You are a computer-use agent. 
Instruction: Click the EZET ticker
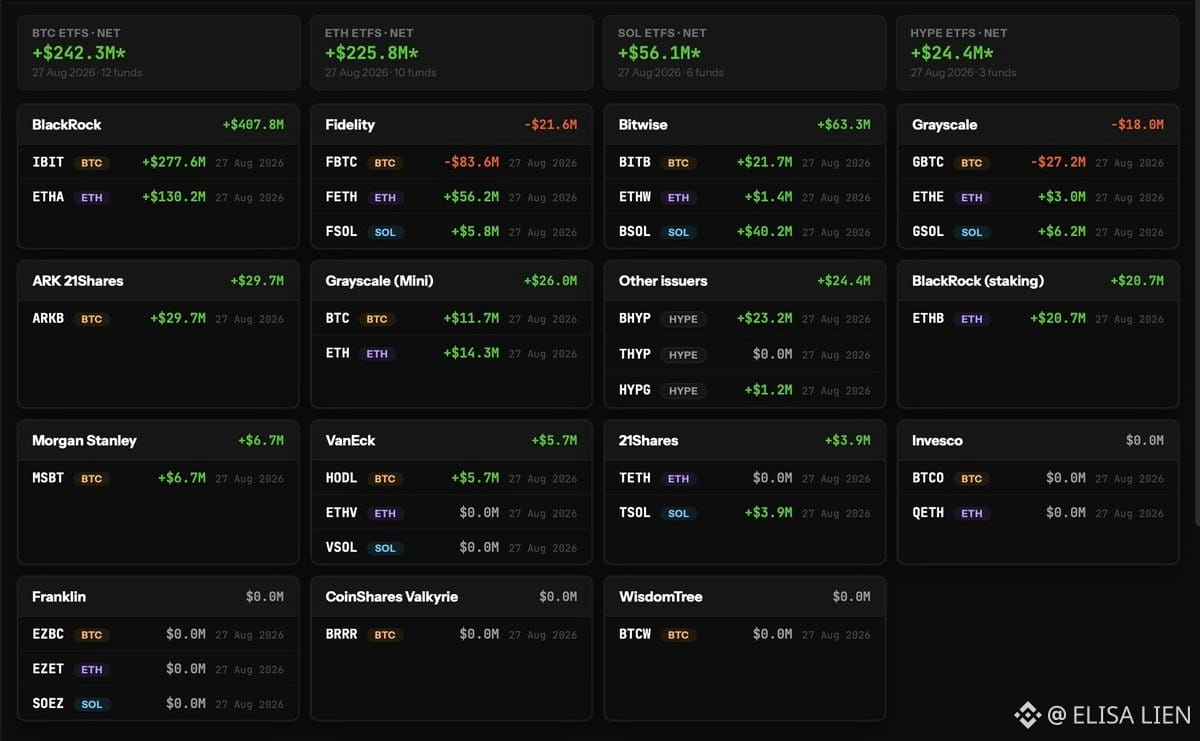[48, 668]
